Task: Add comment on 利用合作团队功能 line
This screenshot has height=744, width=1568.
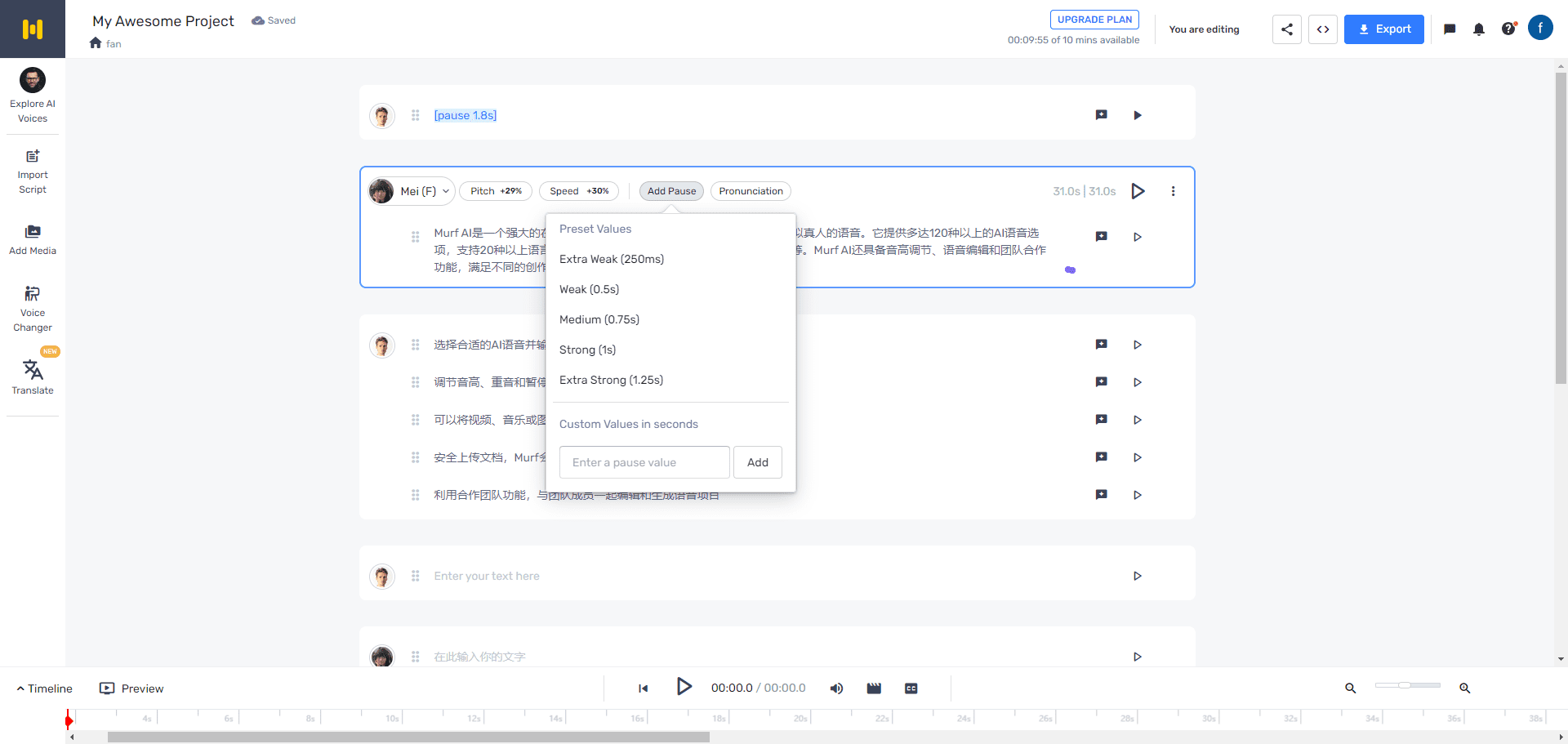Action: point(1101,495)
